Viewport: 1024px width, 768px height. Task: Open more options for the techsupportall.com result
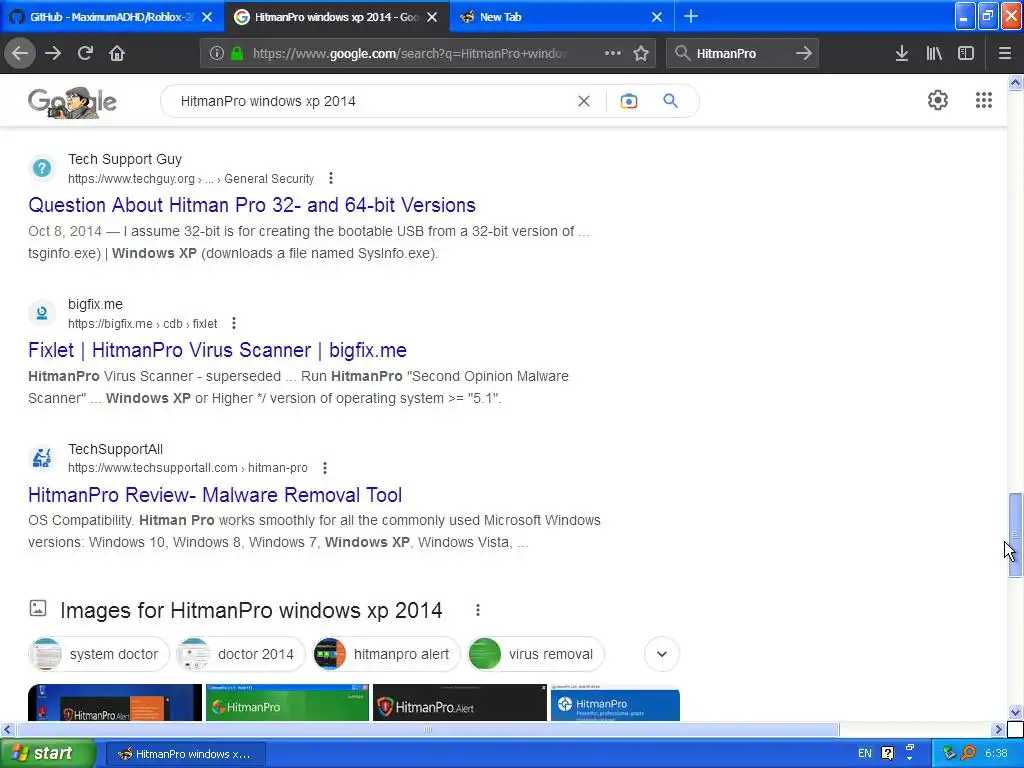(x=325, y=468)
